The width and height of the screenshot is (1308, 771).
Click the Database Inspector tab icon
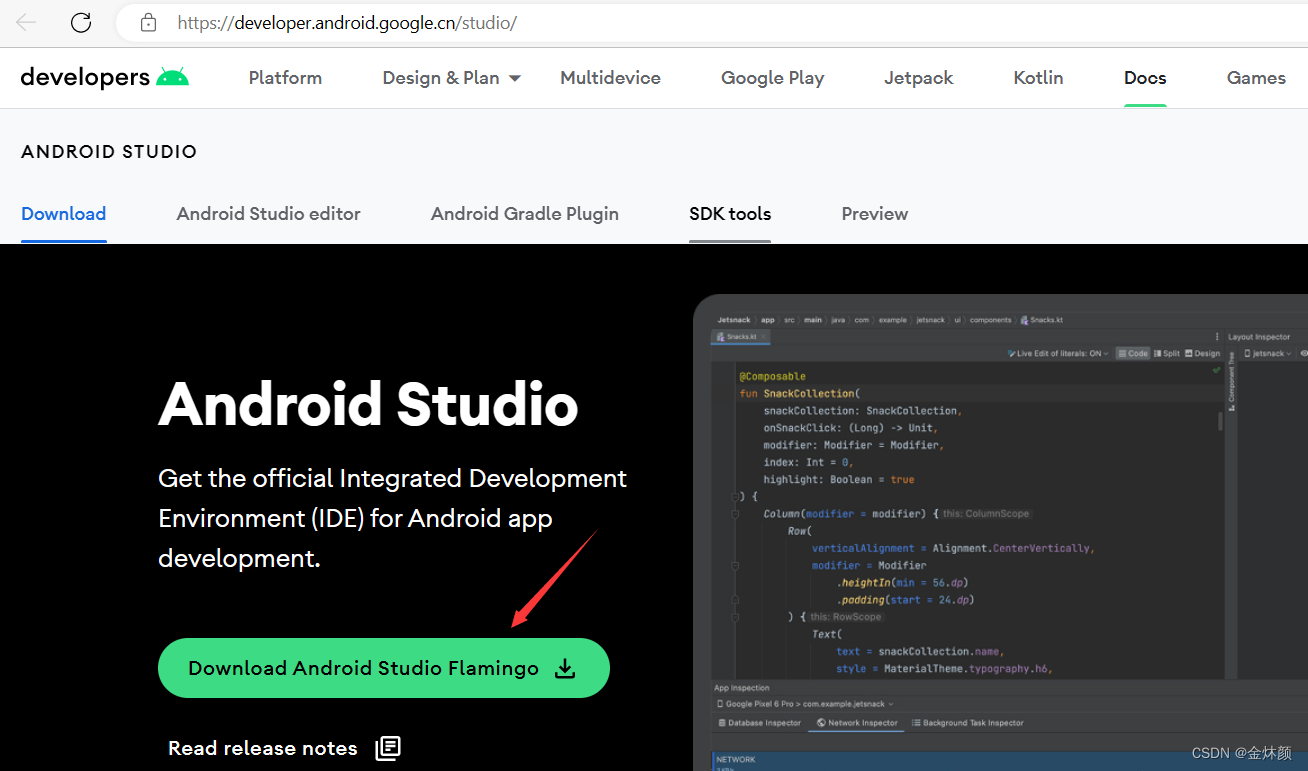pos(723,723)
